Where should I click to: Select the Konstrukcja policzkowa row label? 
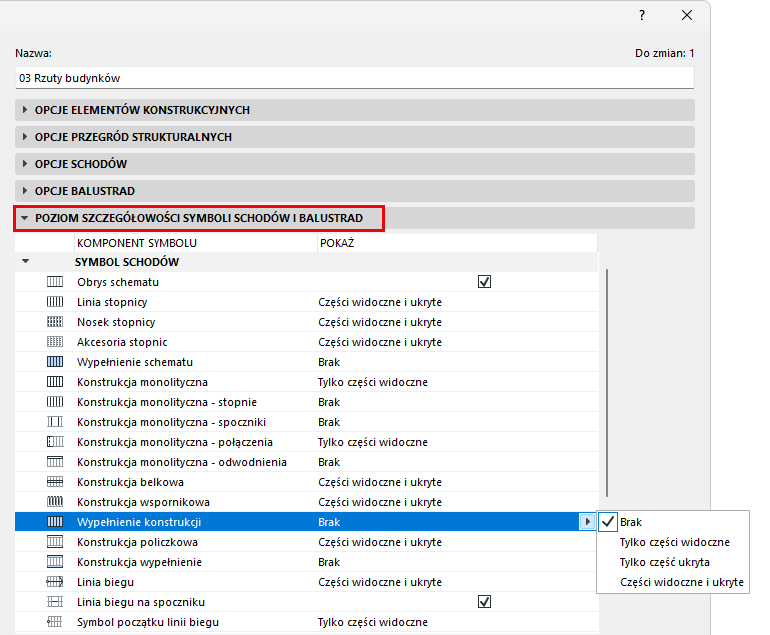click(x=137, y=542)
